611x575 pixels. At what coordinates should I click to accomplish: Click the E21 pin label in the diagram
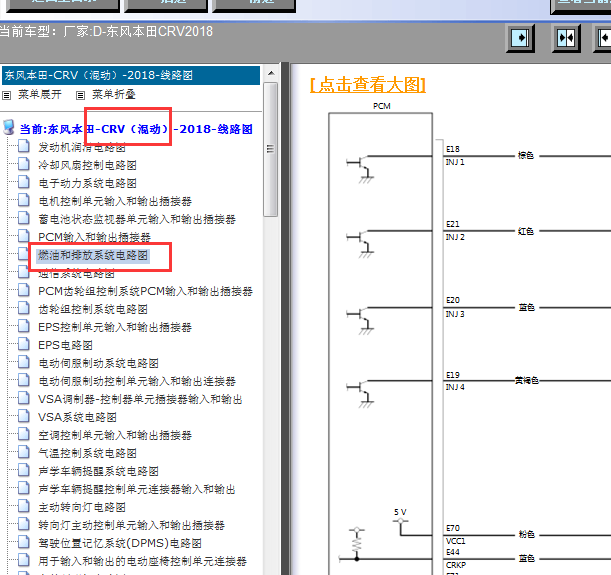tap(453, 224)
